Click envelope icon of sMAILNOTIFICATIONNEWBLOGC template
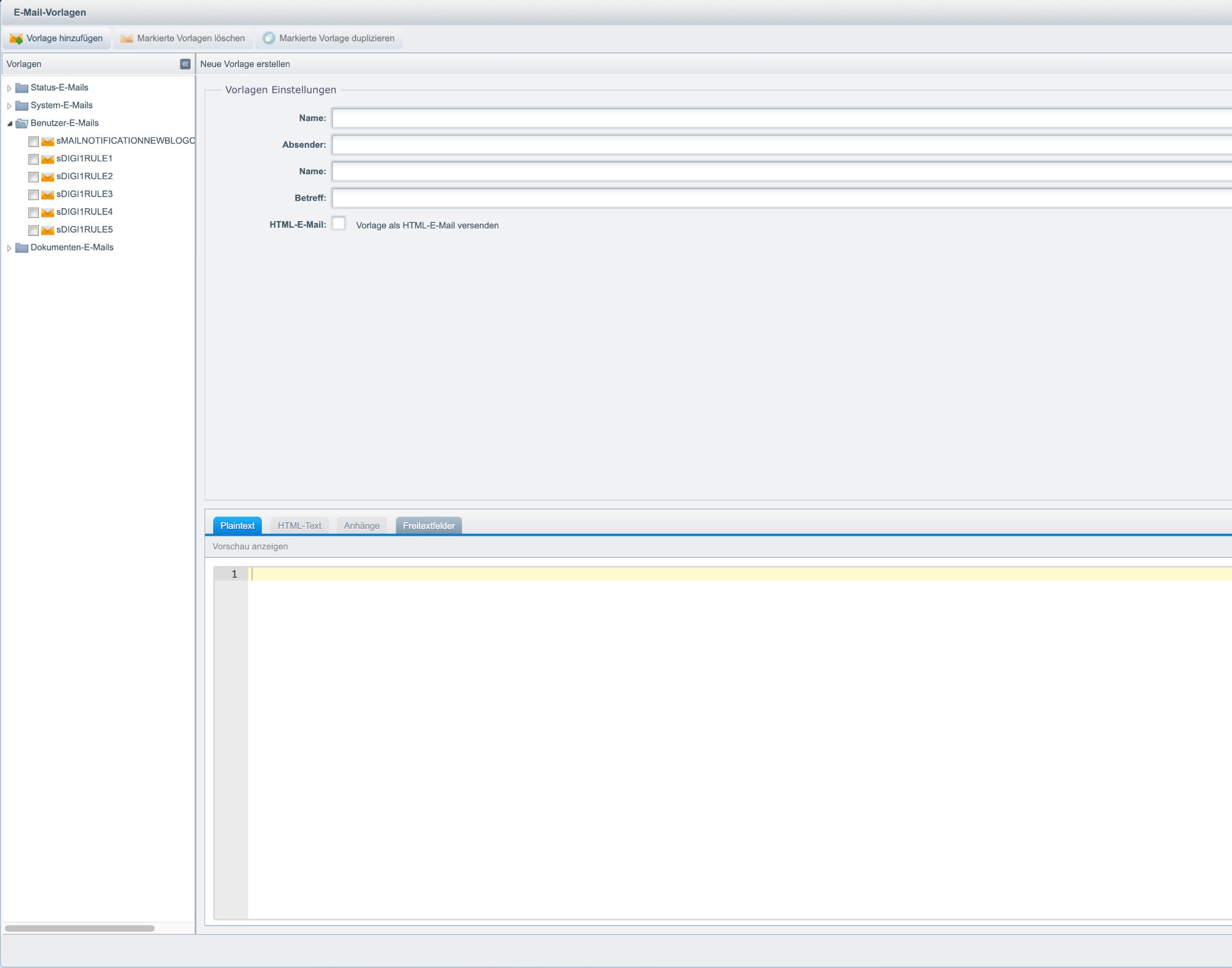Screen dimensions: 1232x968 [x=47, y=142]
